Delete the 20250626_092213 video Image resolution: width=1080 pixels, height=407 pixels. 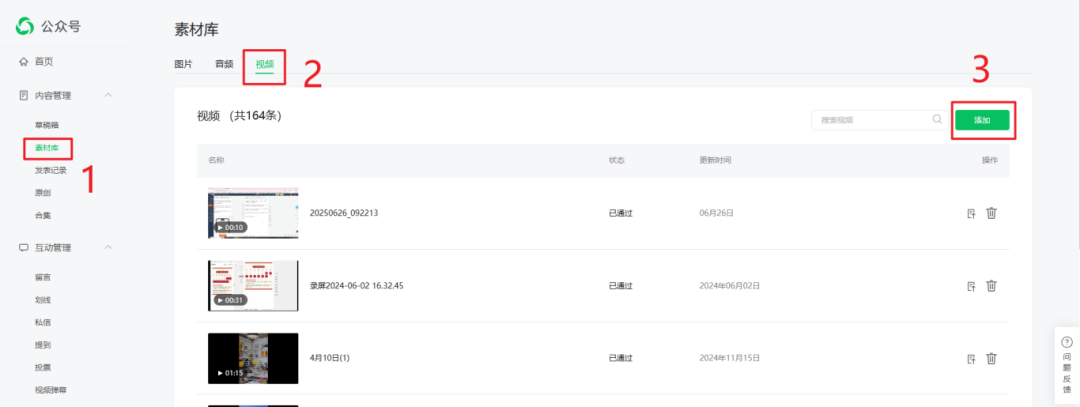[x=991, y=213]
